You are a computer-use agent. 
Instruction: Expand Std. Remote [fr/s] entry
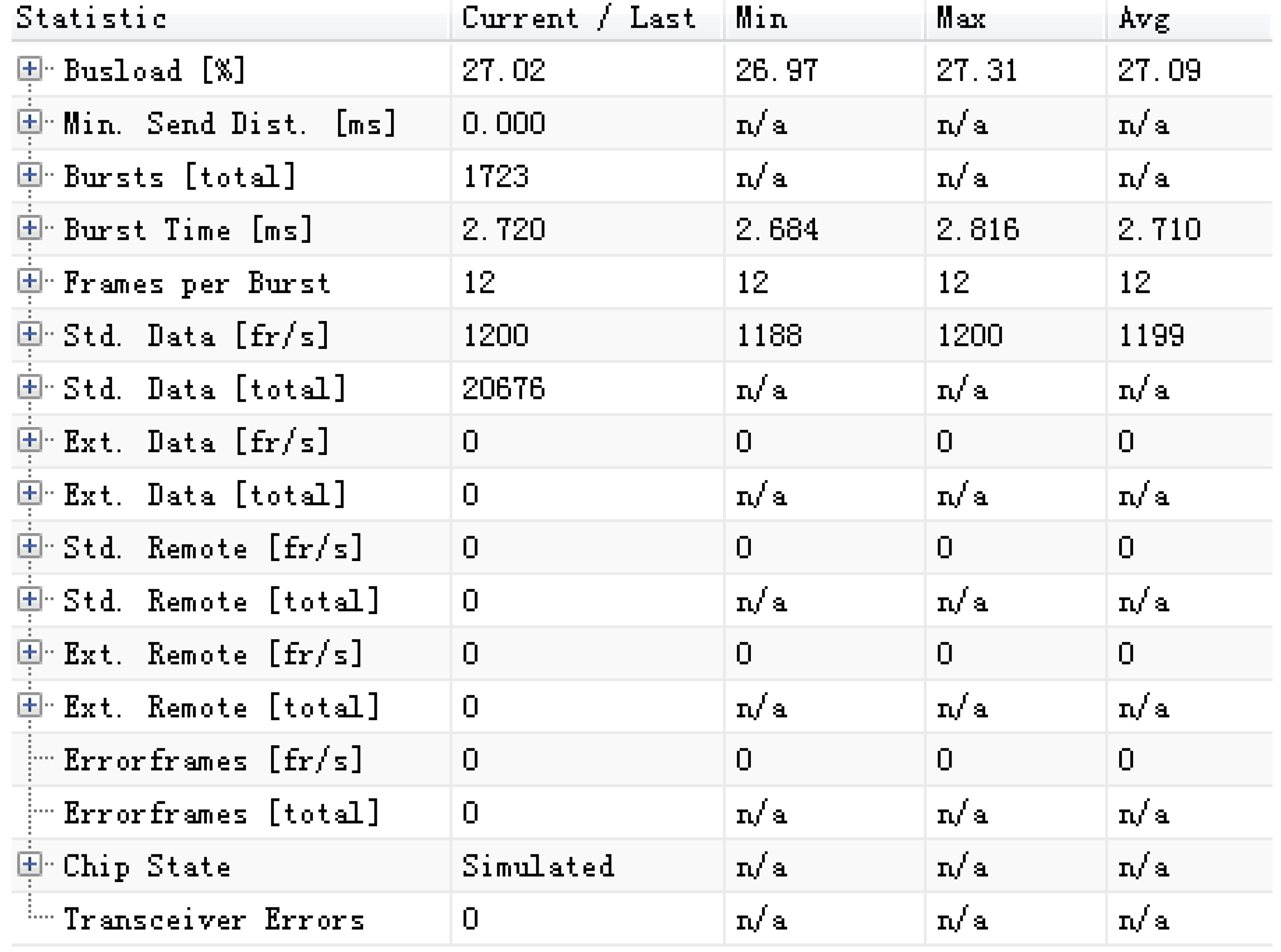(29, 546)
